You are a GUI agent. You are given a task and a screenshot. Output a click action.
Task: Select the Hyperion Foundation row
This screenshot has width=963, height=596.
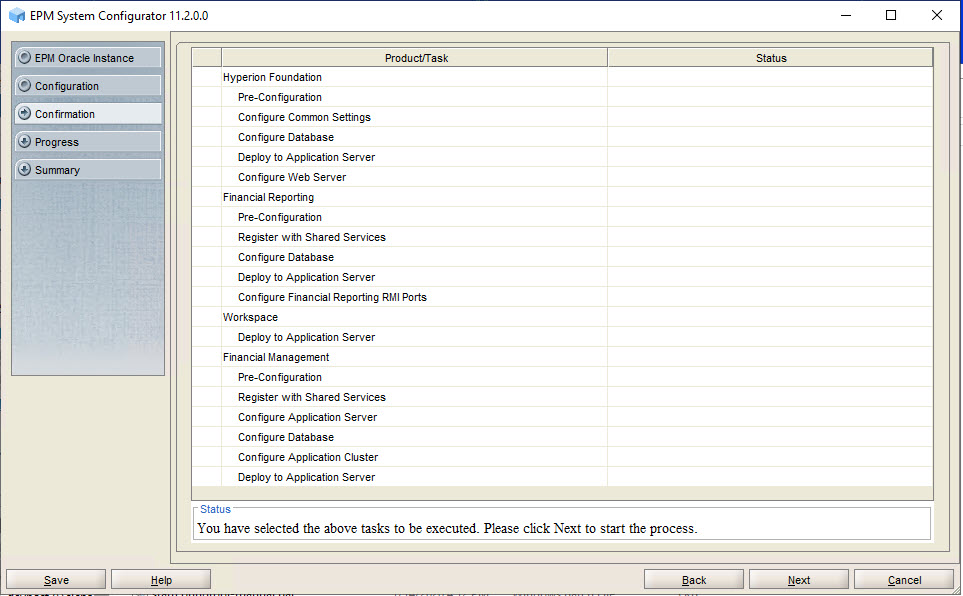[x=562, y=77]
